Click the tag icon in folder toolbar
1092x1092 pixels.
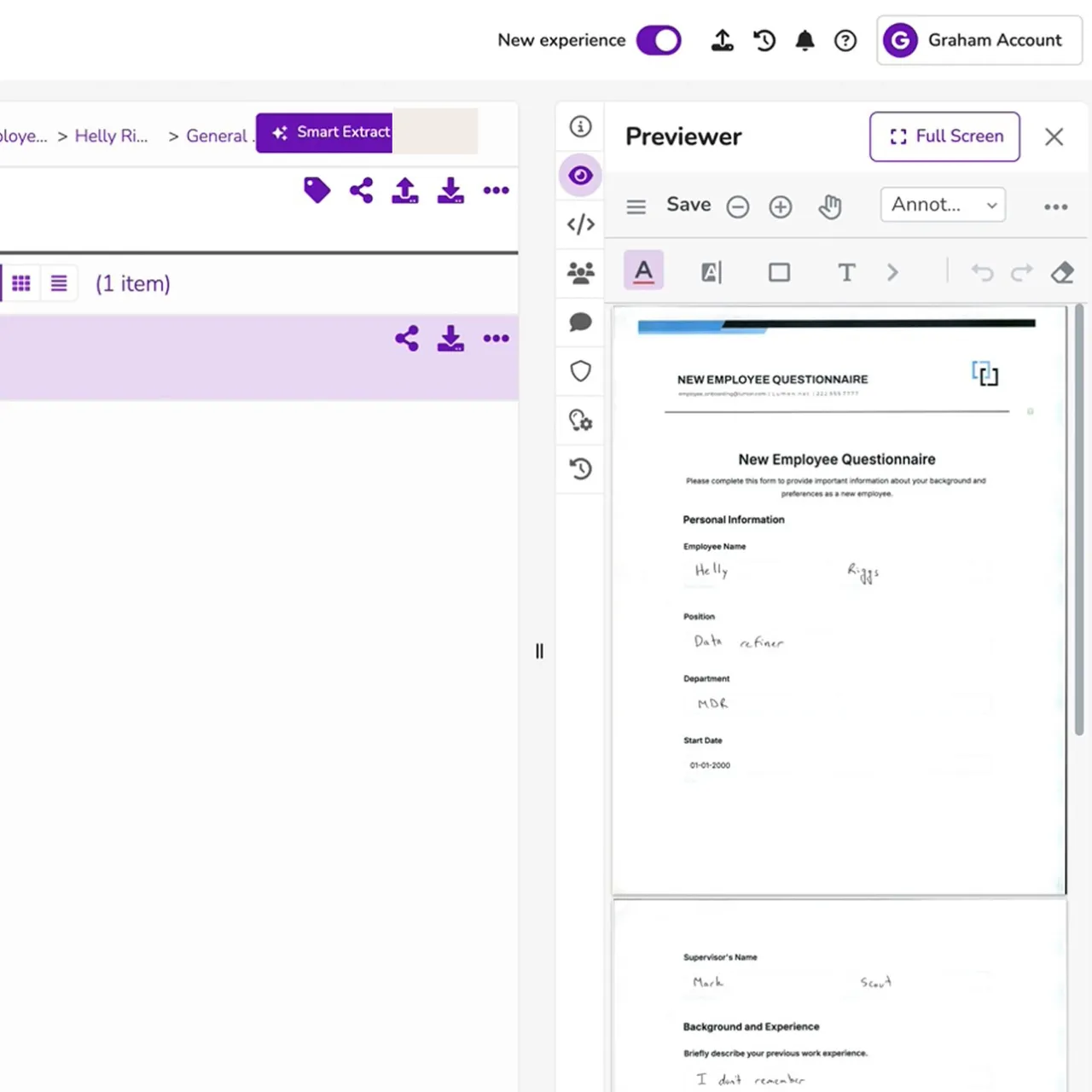point(317,190)
